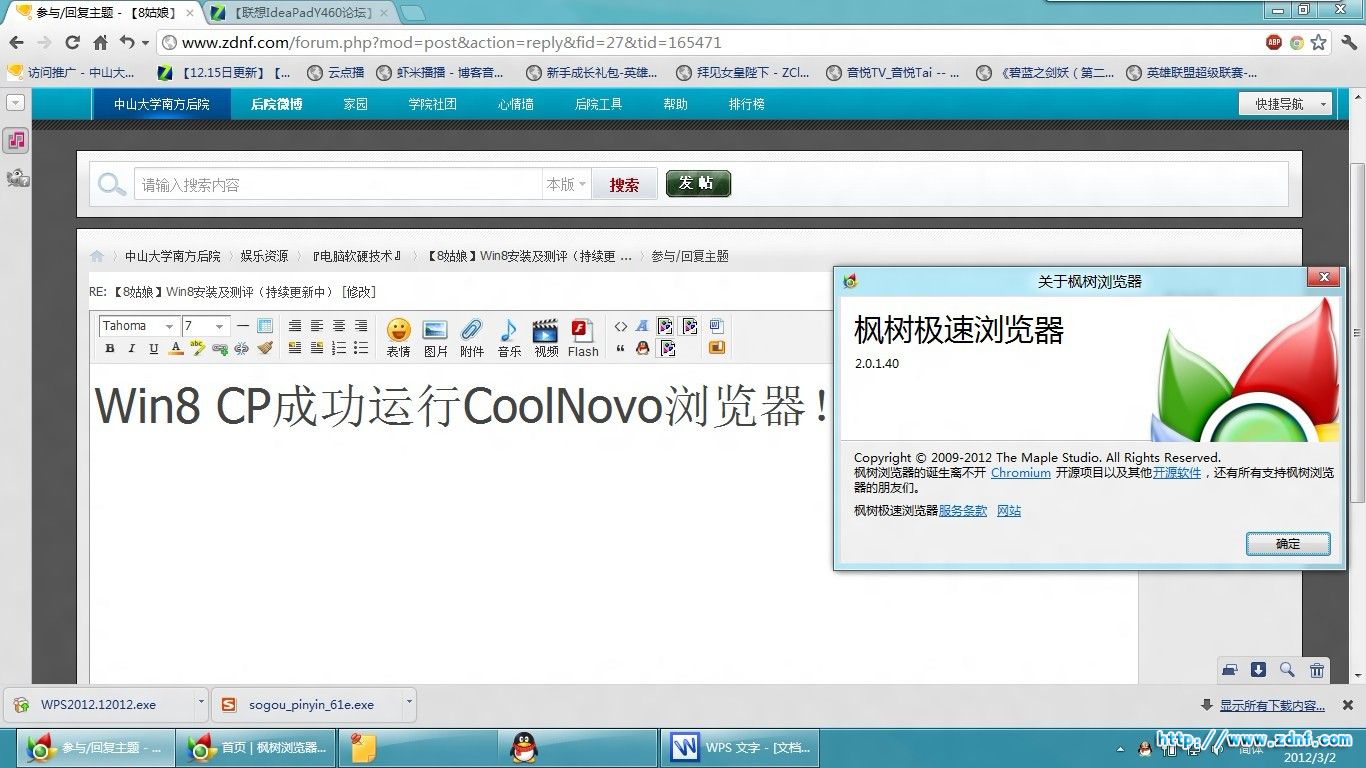Screen dimensions: 1366x768
Task: Click the 搜索 search button
Action: (x=624, y=184)
